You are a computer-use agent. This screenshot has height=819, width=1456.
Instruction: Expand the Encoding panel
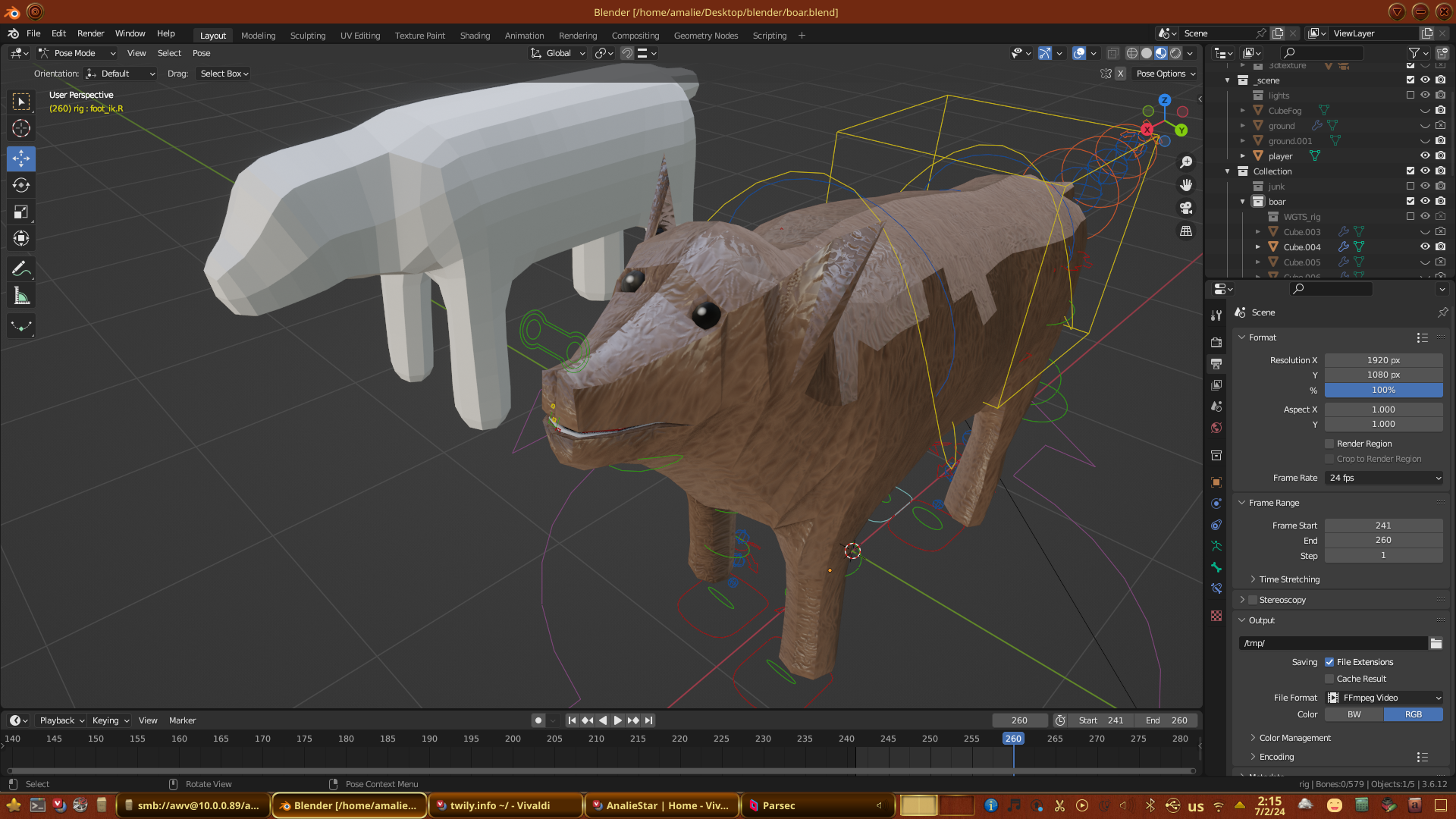(1276, 757)
